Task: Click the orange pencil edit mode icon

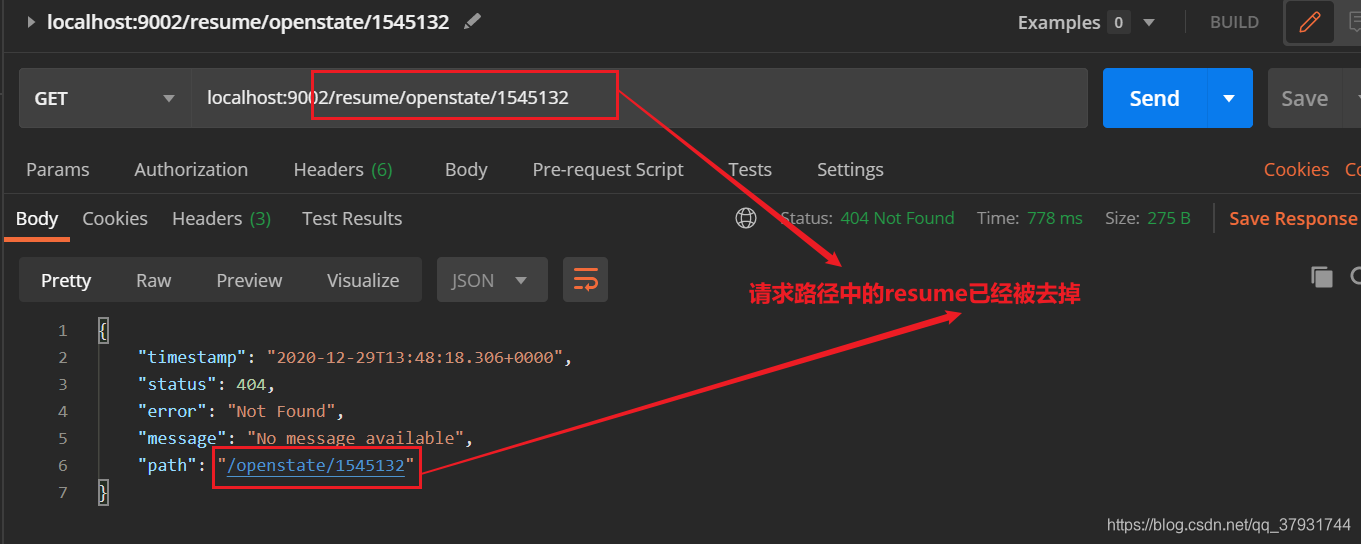Action: 1309,22
